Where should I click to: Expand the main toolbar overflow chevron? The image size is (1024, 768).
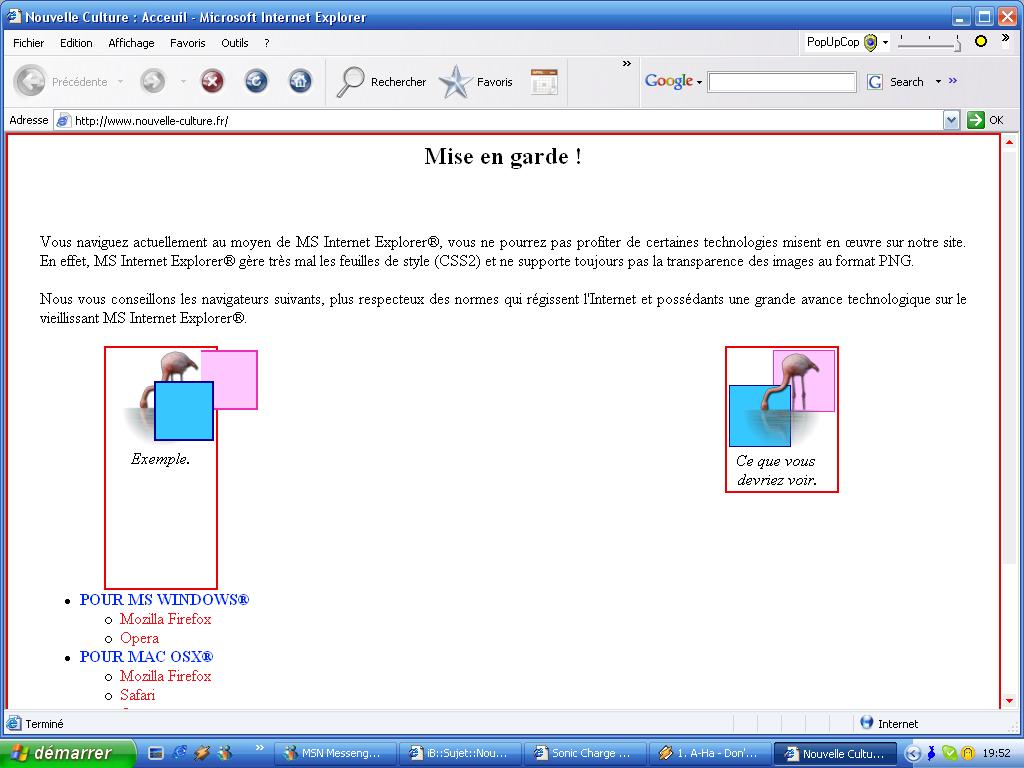point(626,63)
